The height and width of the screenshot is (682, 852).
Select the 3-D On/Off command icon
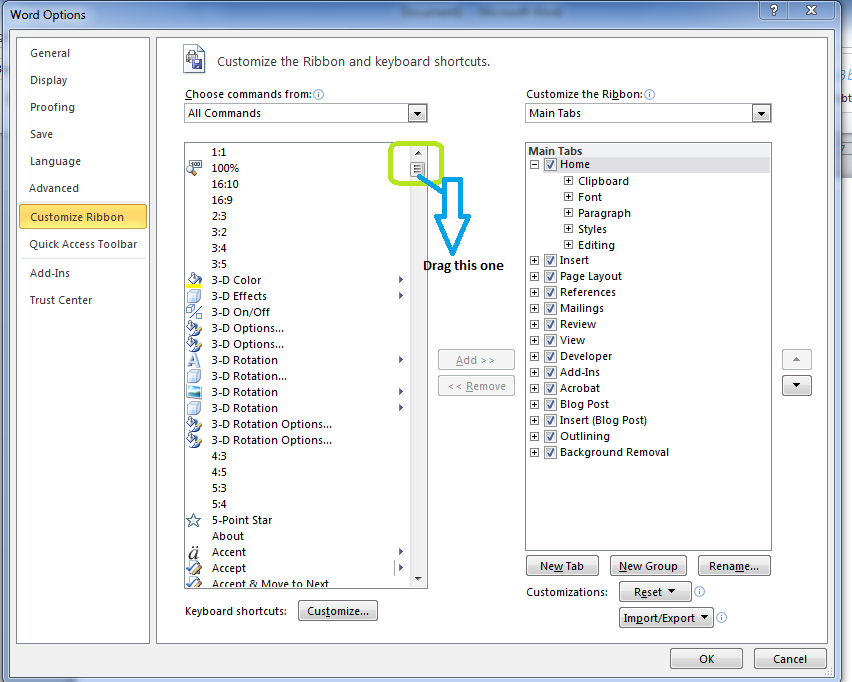click(193, 312)
